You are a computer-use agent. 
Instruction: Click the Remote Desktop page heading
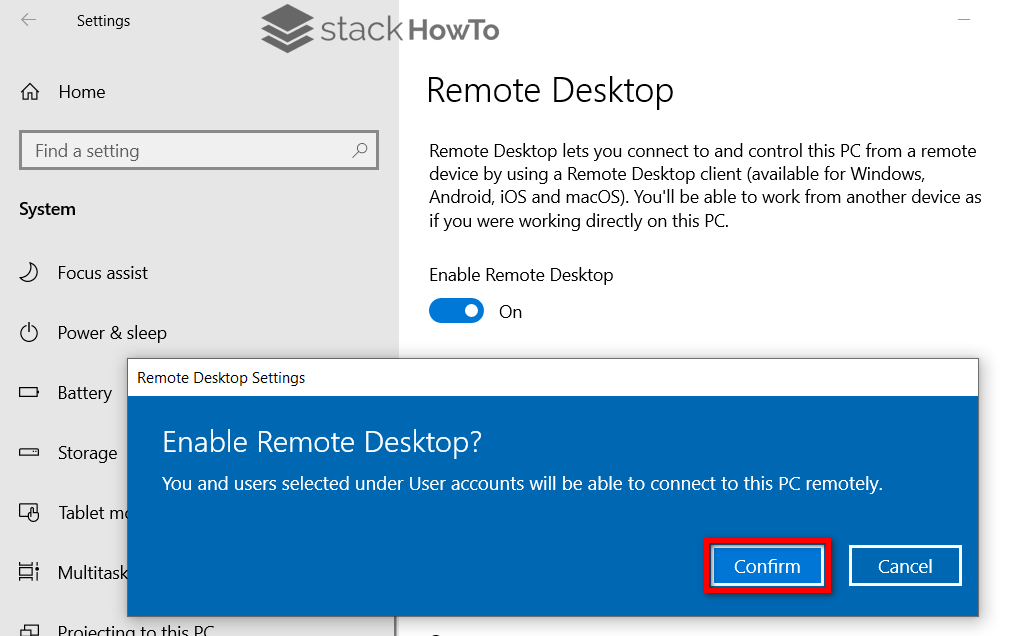click(x=550, y=91)
